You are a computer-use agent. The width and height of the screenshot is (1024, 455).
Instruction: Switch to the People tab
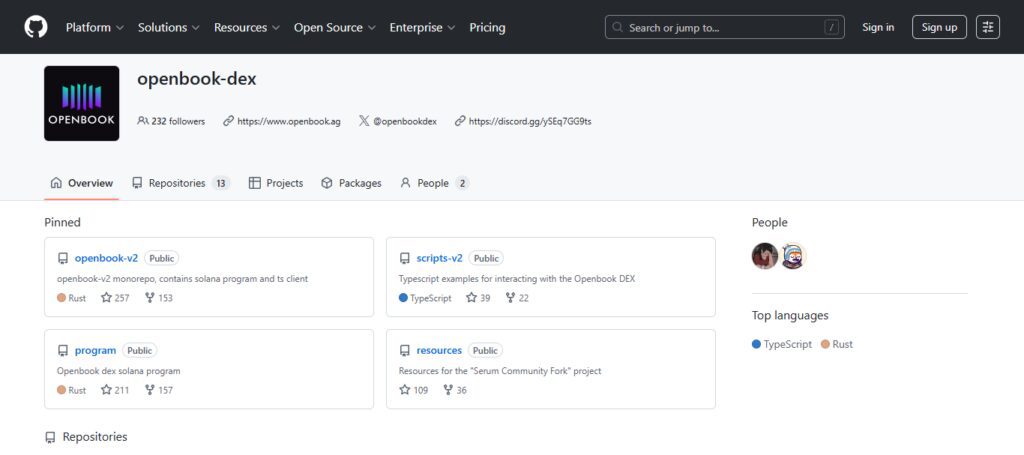point(435,183)
